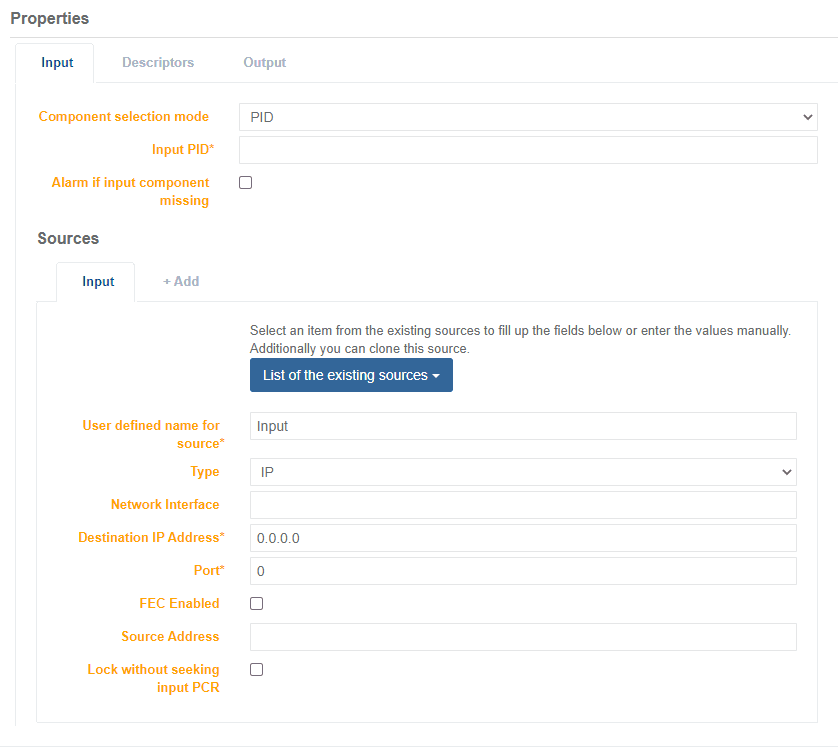This screenshot has width=838, height=753.
Task: Click the Sources section heading
Action: [68, 238]
